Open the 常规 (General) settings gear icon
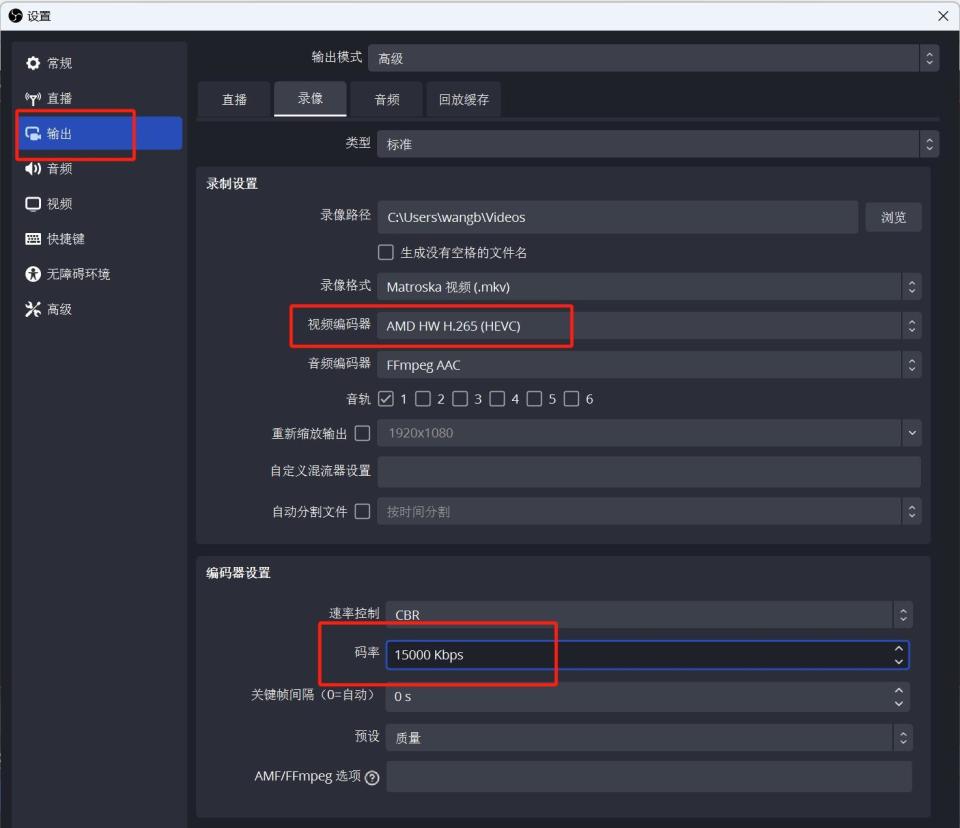This screenshot has width=960, height=828. pyautogui.click(x=33, y=63)
